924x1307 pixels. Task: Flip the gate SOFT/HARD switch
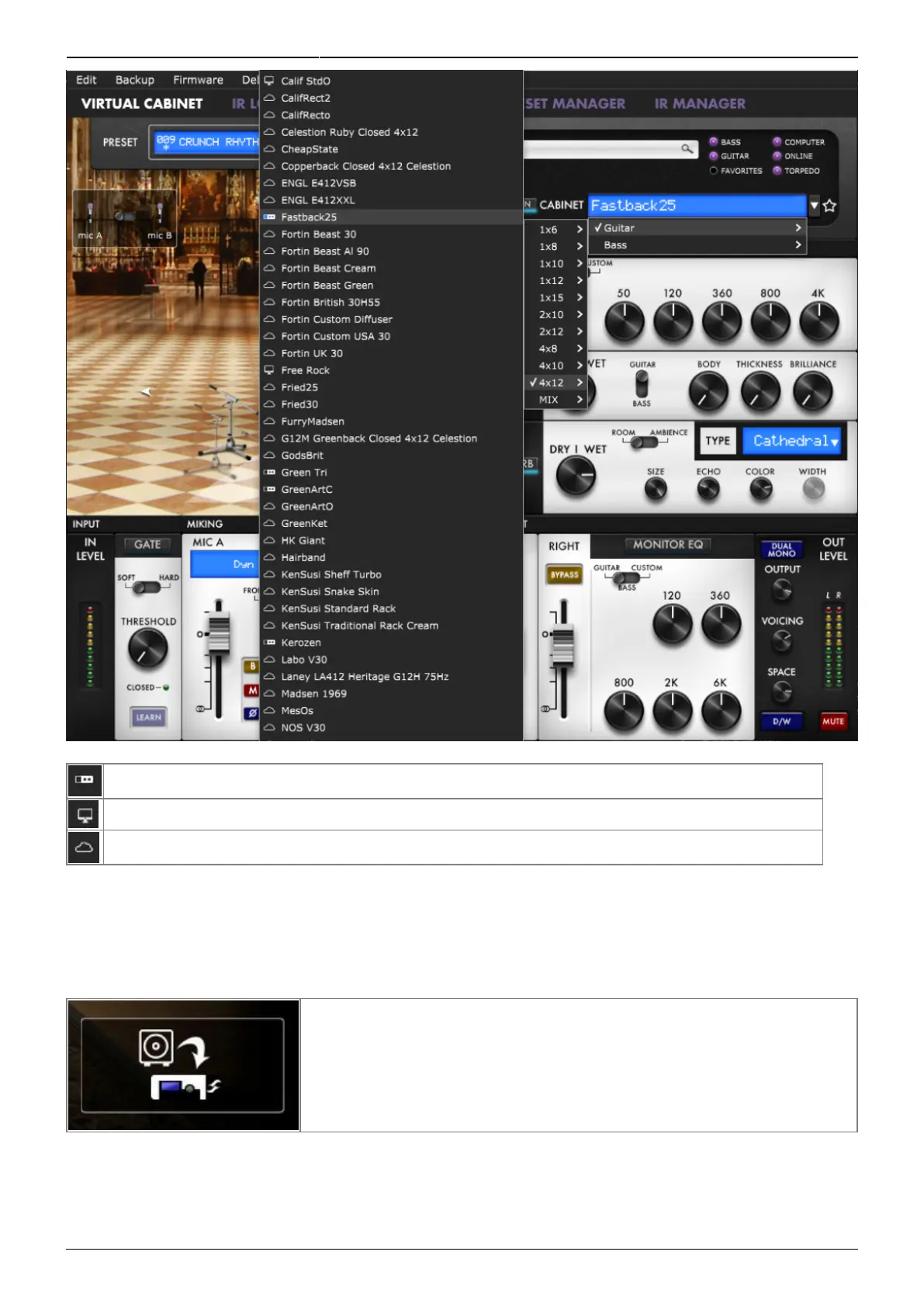click(147, 588)
